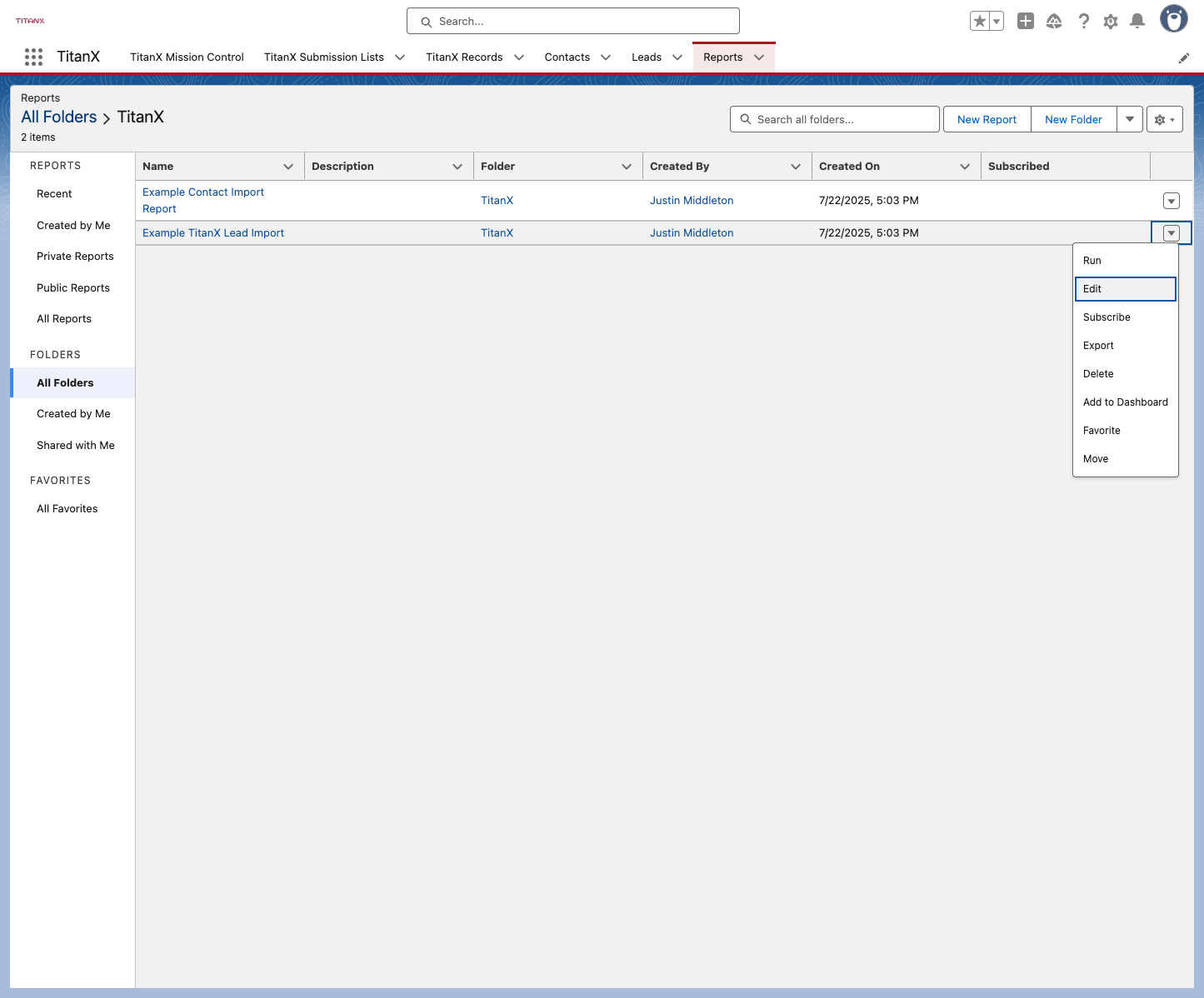Open the Help question mark icon
Screen dimensions: 1204x998
point(1083,22)
